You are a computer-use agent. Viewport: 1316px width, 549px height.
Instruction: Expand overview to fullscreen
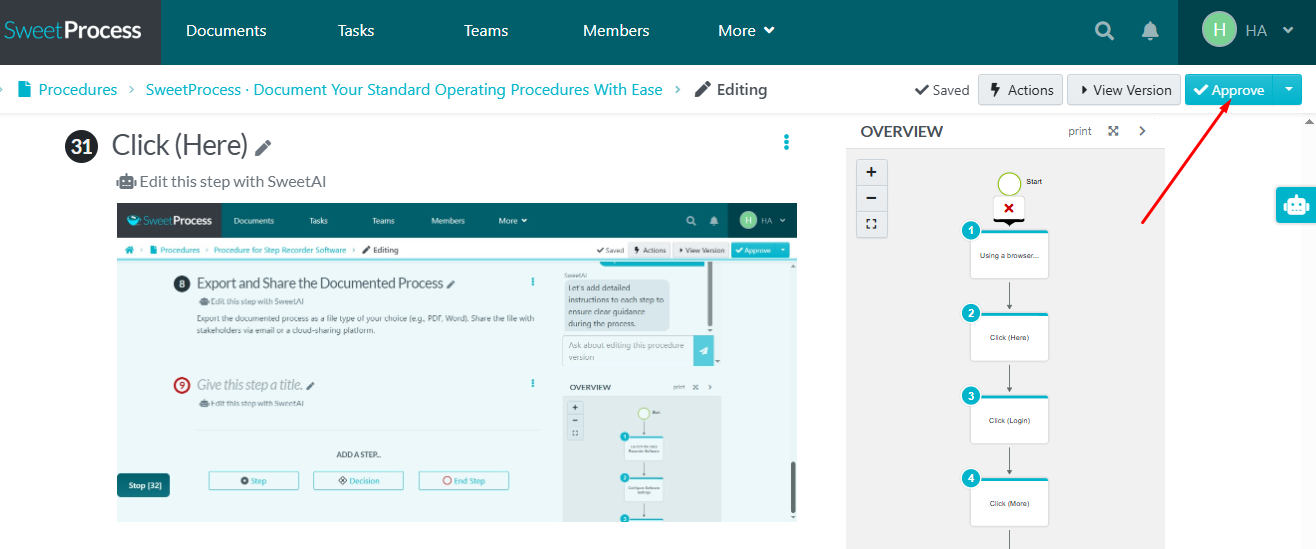(1113, 131)
